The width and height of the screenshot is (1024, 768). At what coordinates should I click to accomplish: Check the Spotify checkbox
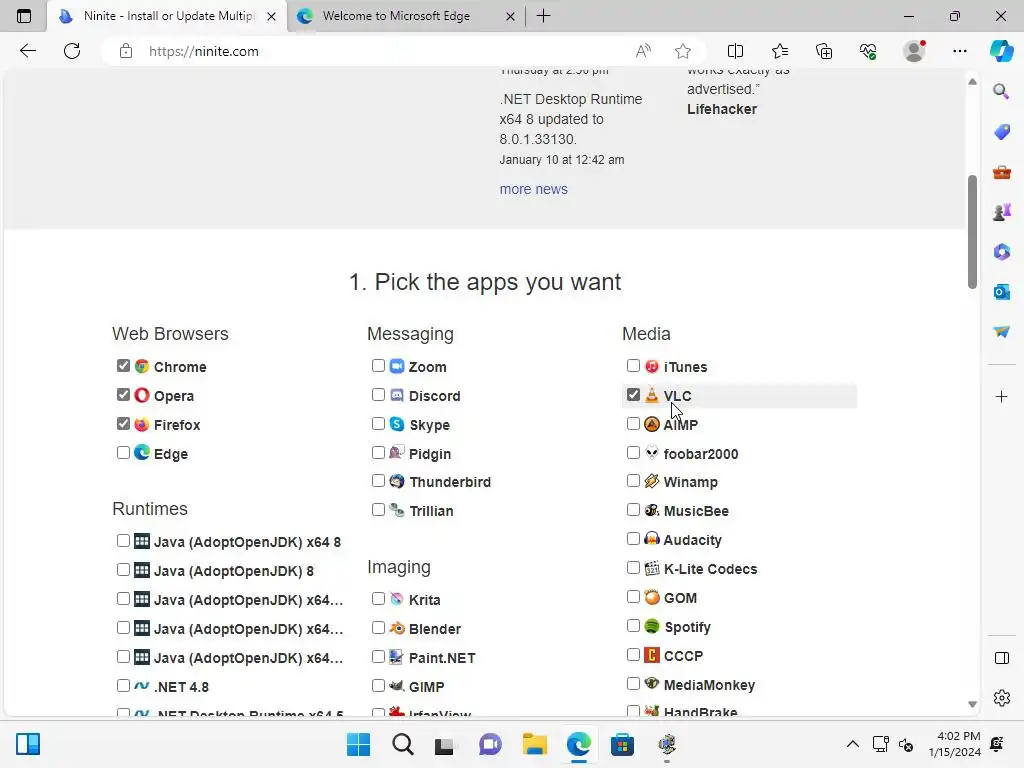633,626
